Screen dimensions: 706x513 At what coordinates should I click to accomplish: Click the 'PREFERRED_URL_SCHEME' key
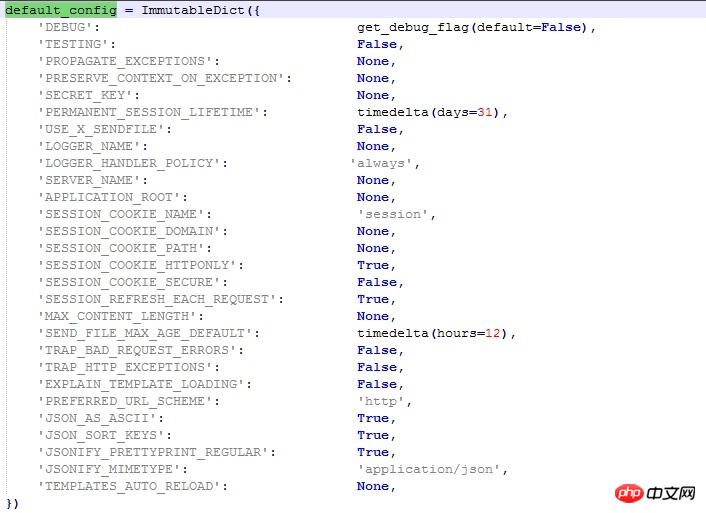[x=125, y=402]
